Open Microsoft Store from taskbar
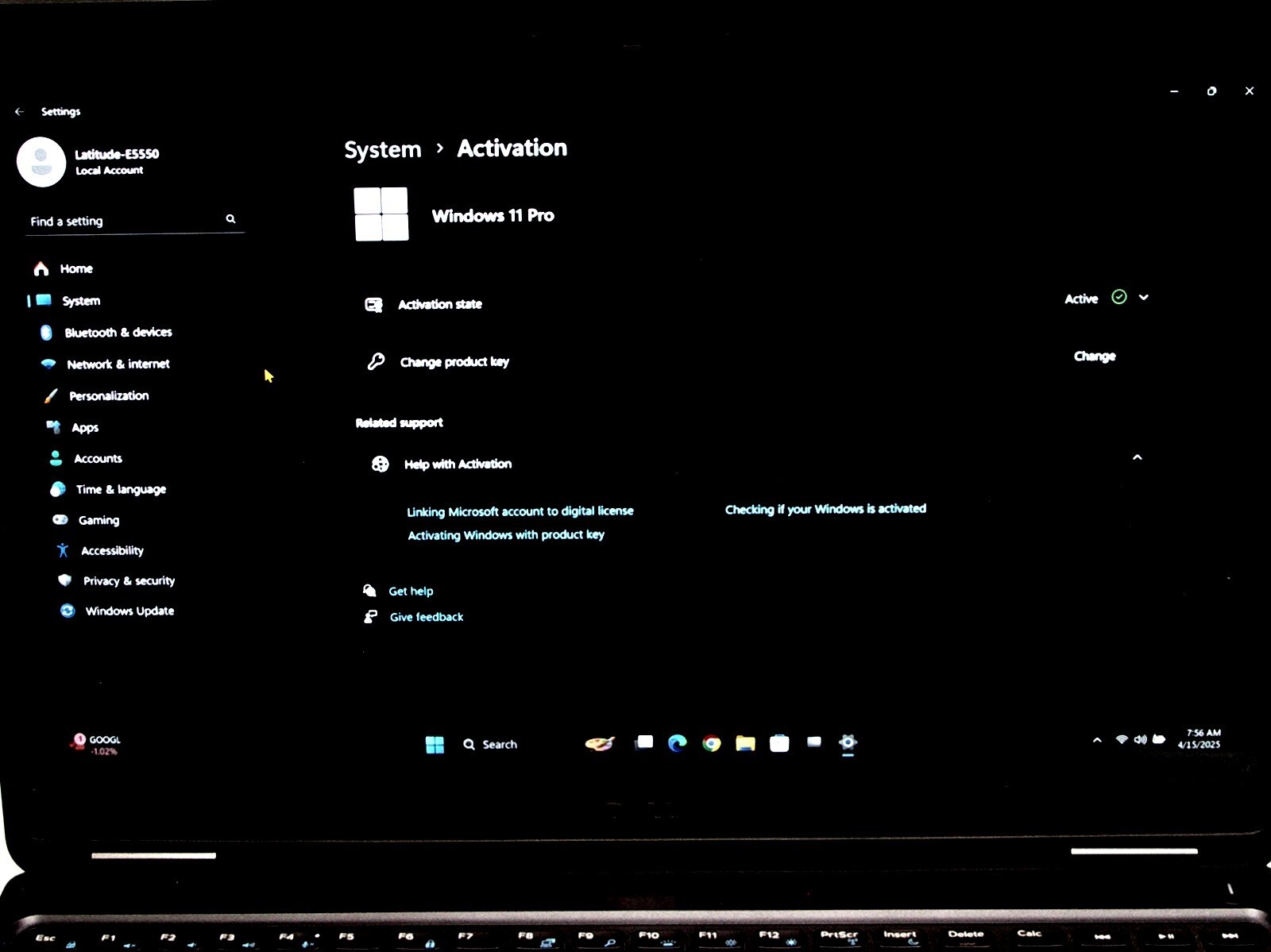Viewport: 1271px width, 952px height. 779,743
